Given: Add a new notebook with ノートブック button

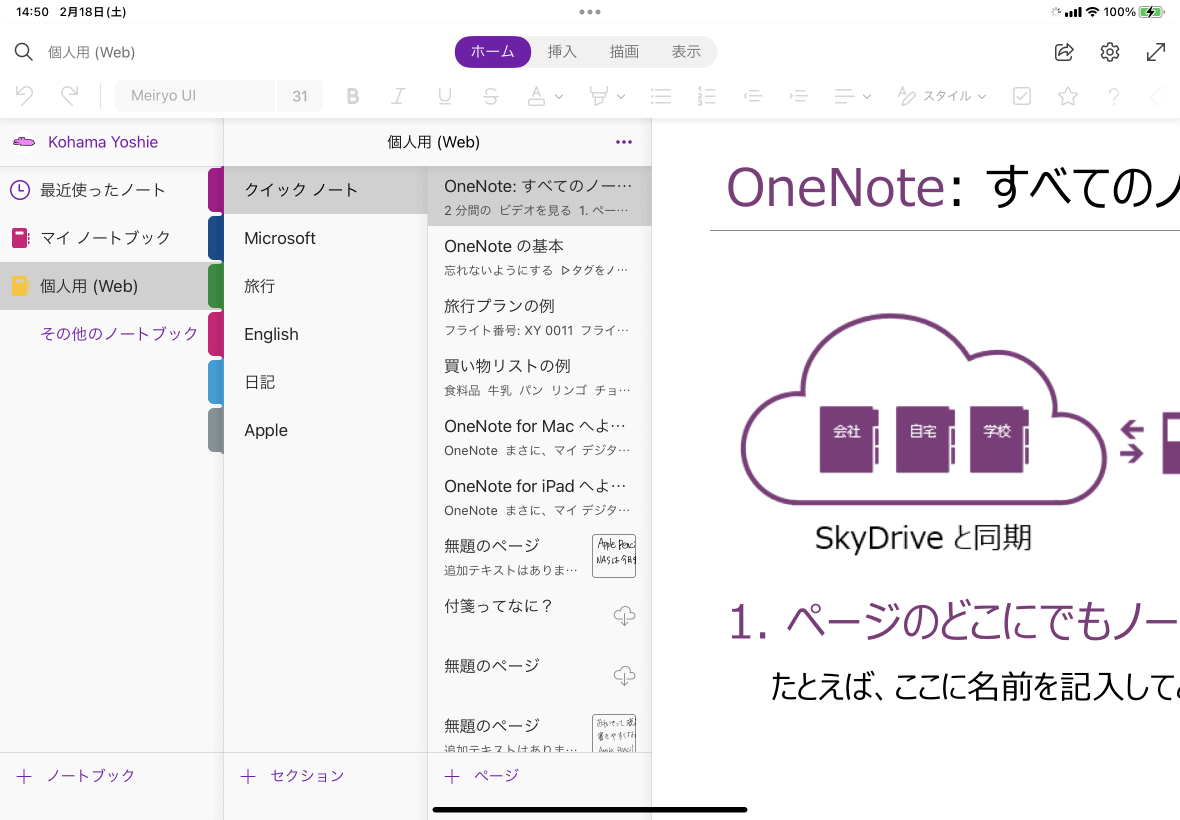Looking at the screenshot, I should click(x=75, y=776).
